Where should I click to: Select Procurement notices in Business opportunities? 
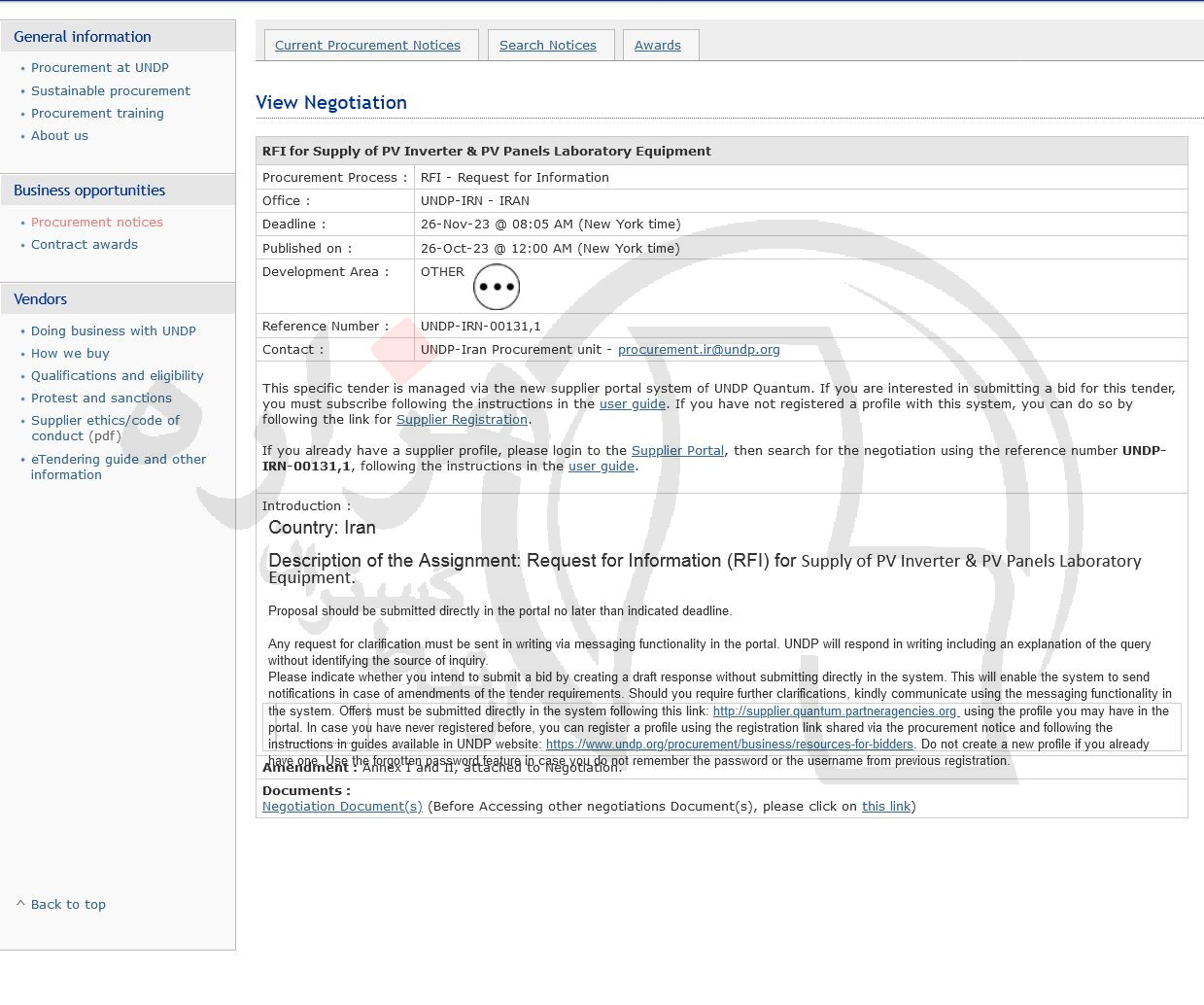click(96, 222)
